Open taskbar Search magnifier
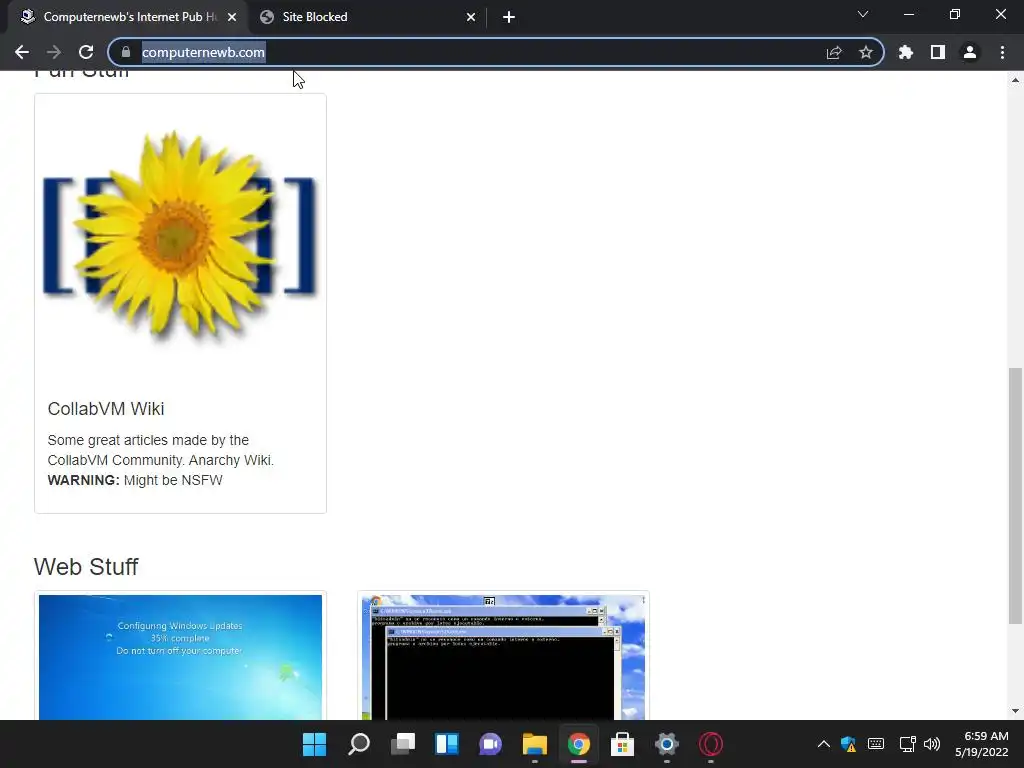The width and height of the screenshot is (1024, 768). pos(359,744)
